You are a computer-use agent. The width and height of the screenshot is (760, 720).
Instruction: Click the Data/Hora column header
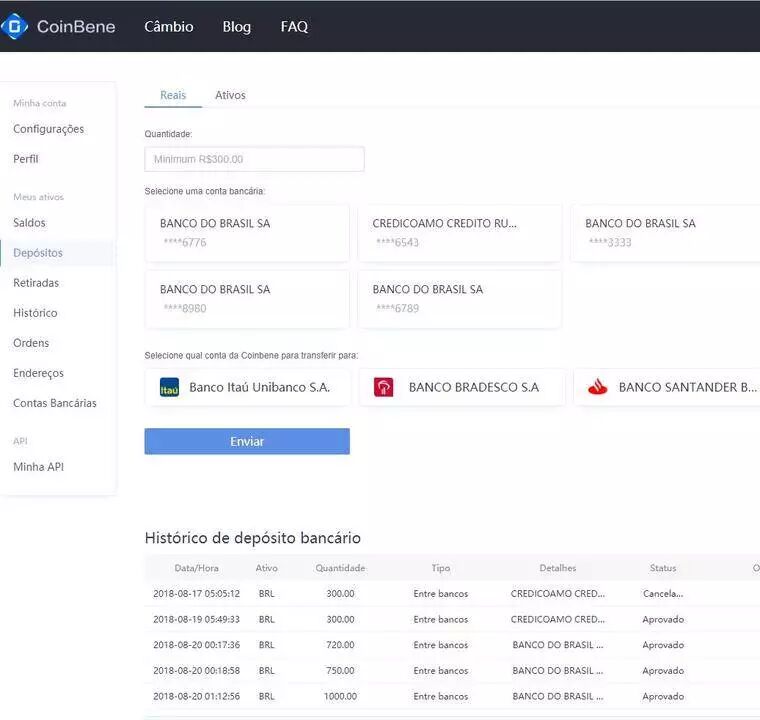[x=196, y=568]
